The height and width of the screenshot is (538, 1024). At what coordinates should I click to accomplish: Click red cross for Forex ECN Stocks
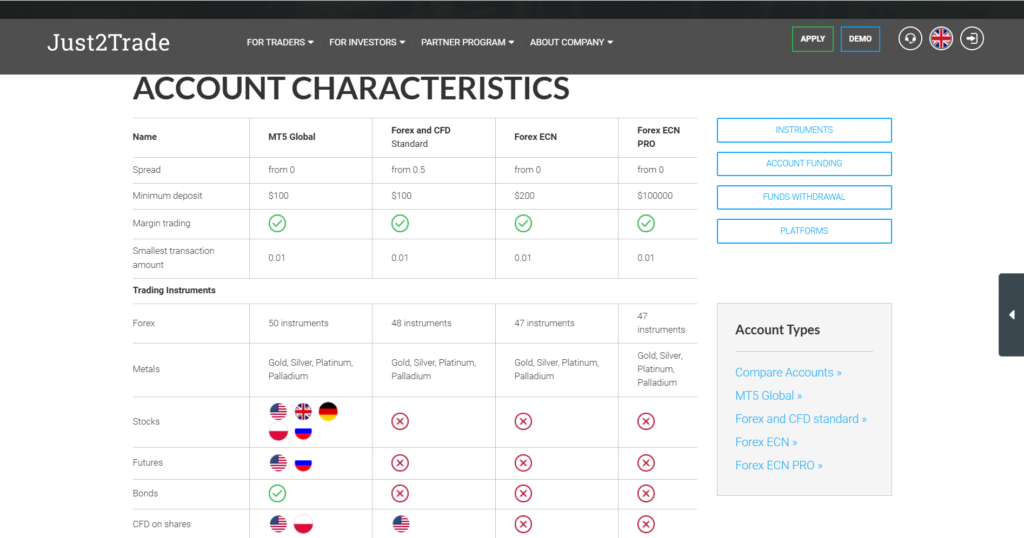point(523,422)
